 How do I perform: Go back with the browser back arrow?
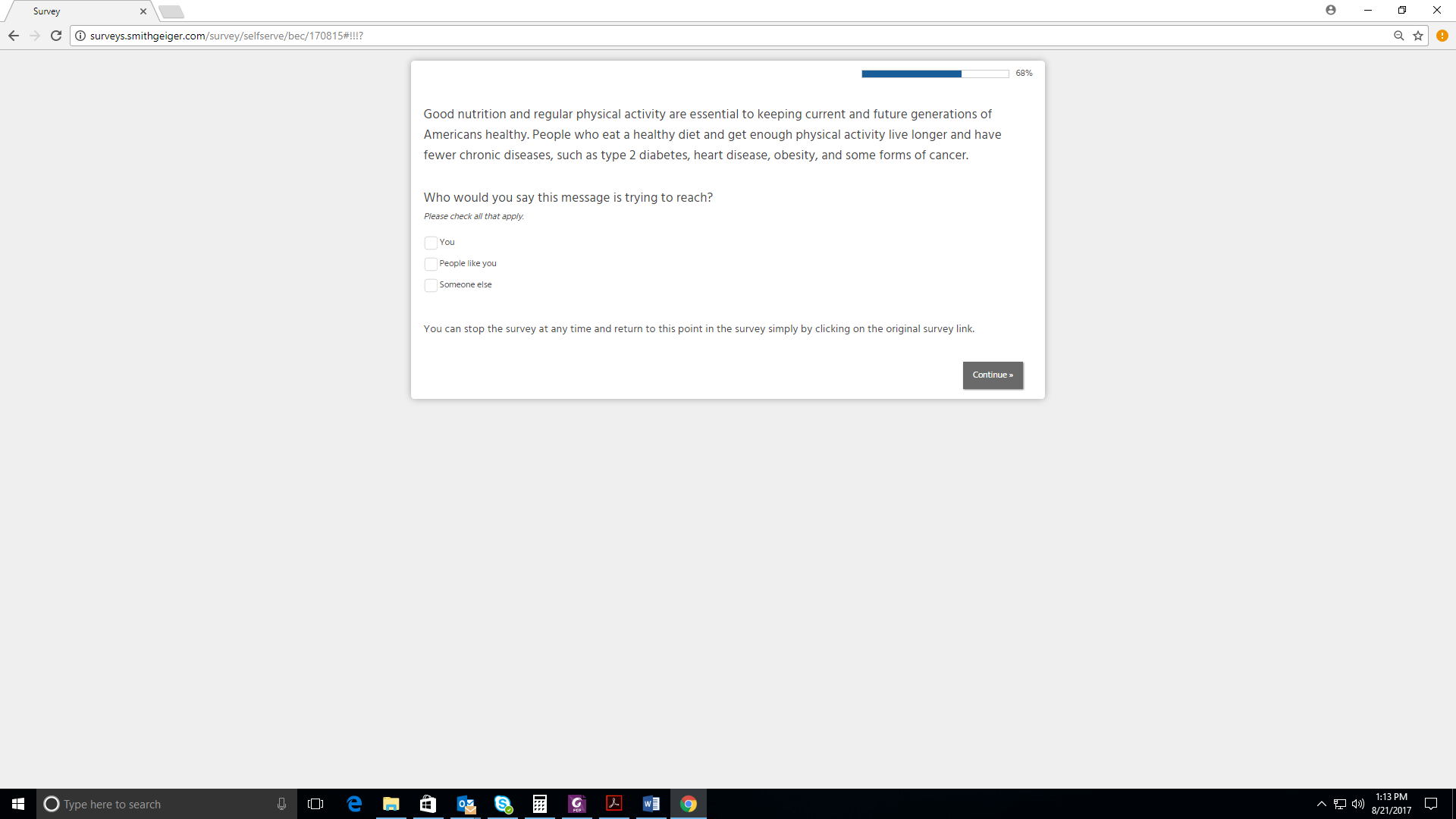point(14,36)
